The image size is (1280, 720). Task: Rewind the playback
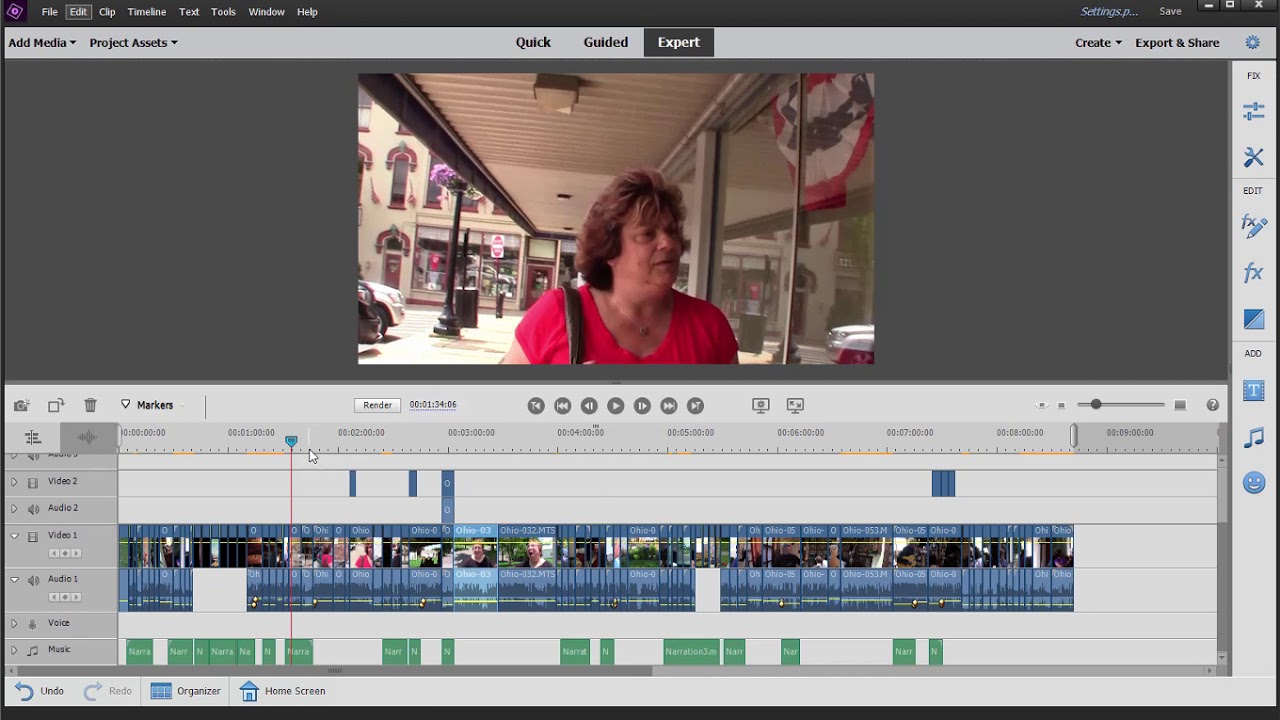tap(562, 405)
